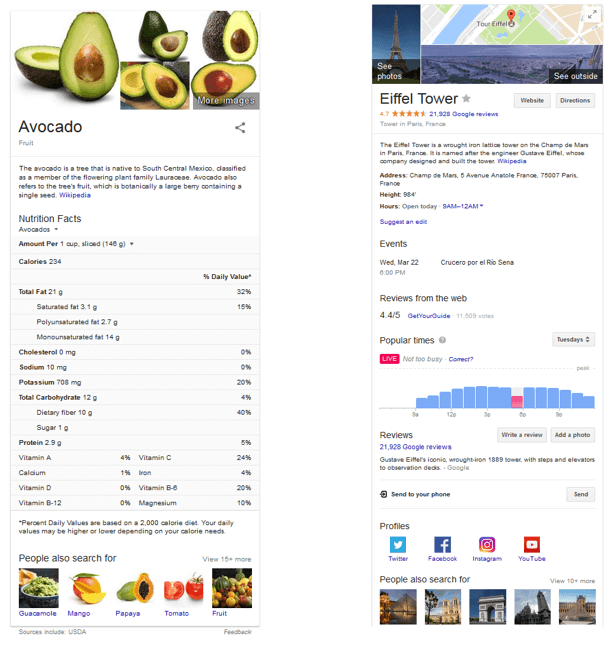Screen dimensions: 614x645
Task: Open the serving amount dropdown
Action: tap(132, 244)
